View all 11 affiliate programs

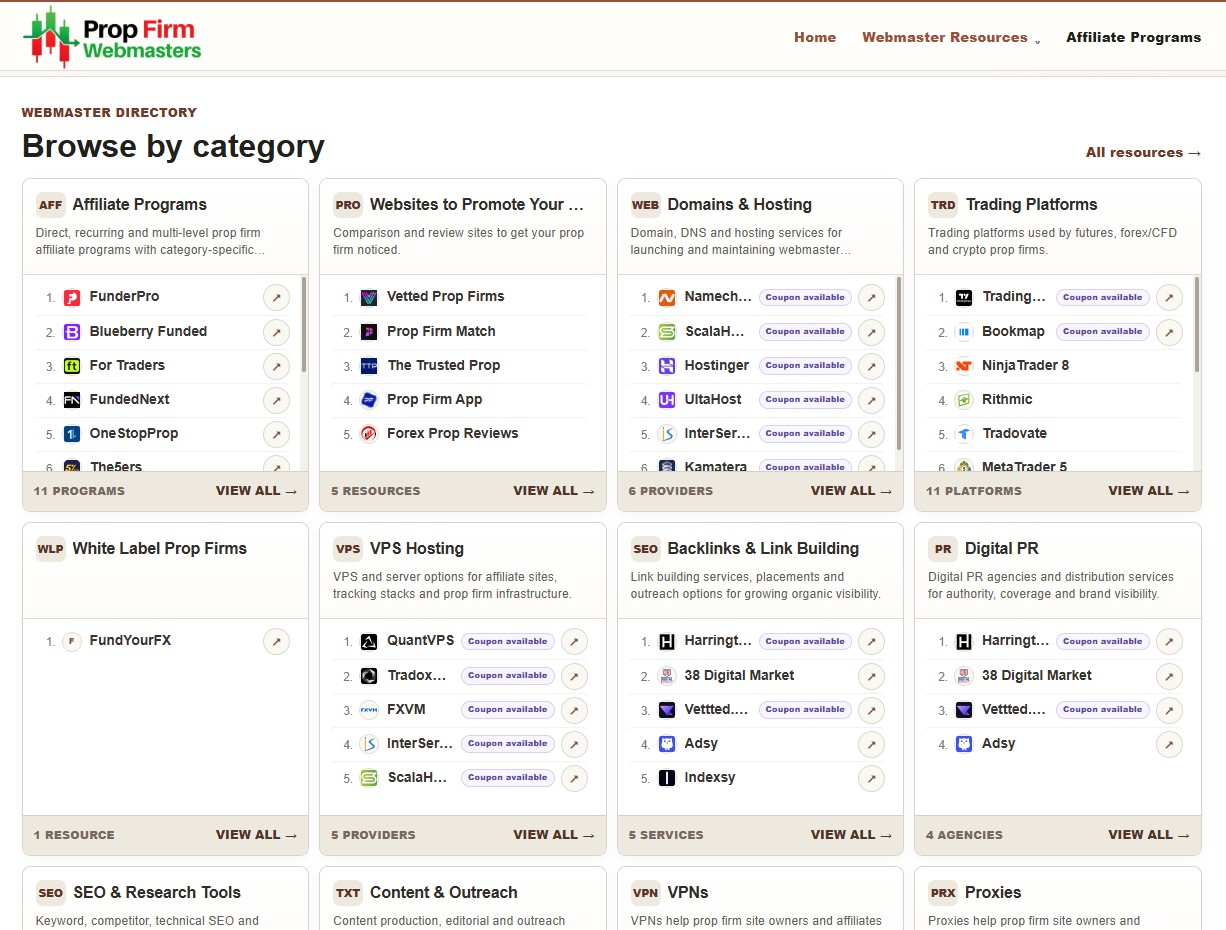coord(256,491)
